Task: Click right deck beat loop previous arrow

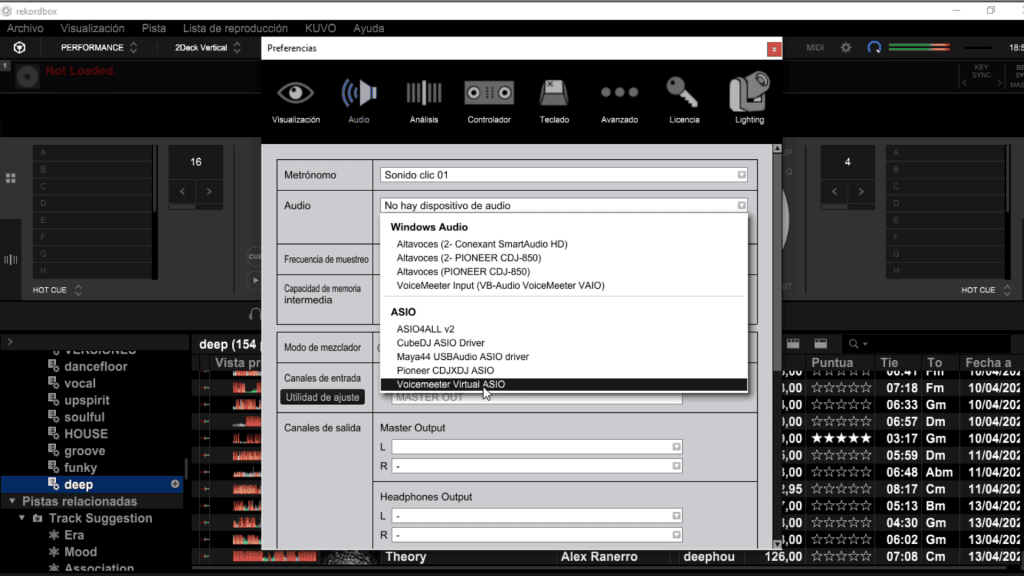Action: pyautogui.click(x=835, y=191)
